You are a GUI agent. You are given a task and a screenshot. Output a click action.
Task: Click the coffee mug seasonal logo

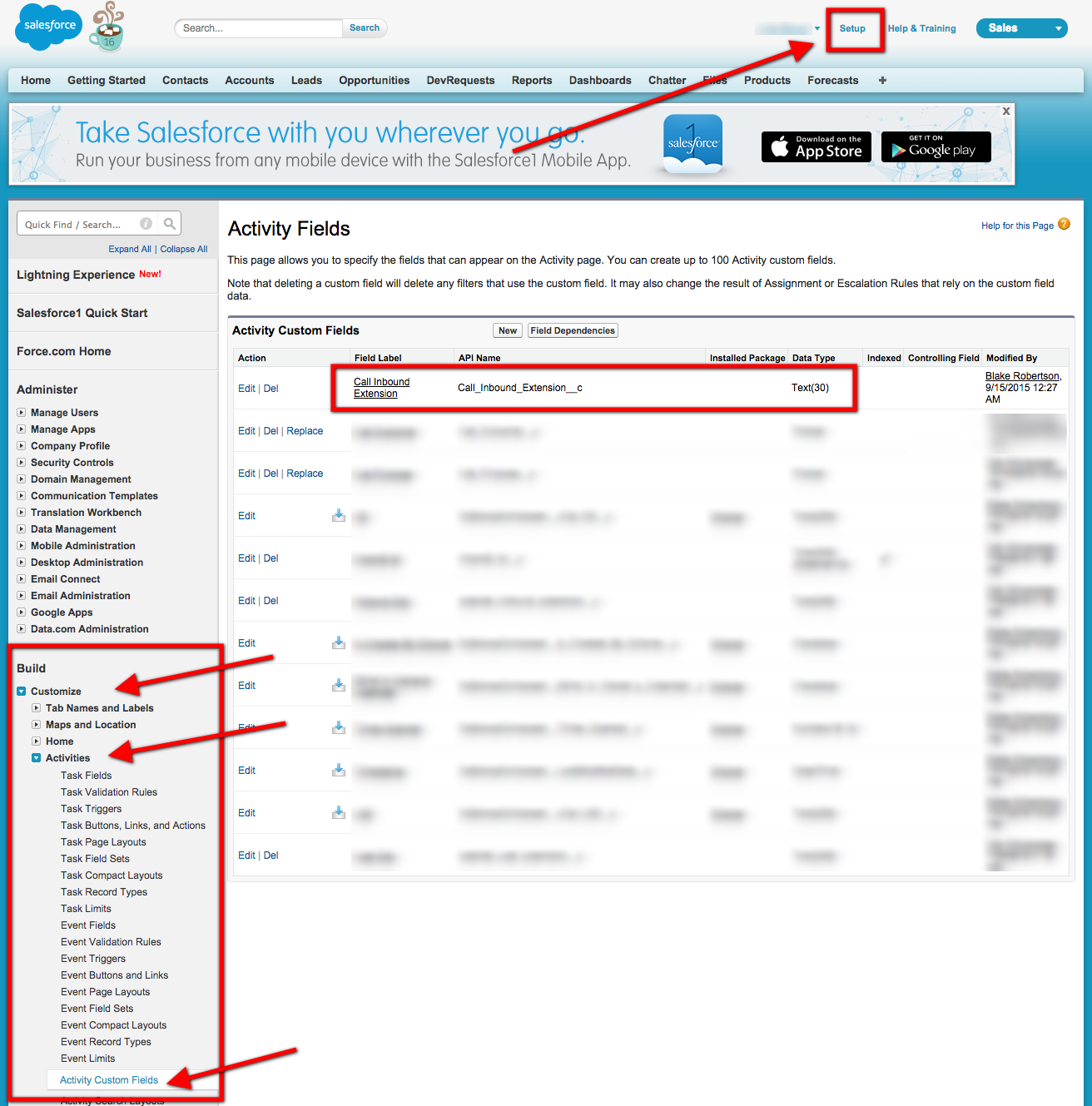(108, 27)
